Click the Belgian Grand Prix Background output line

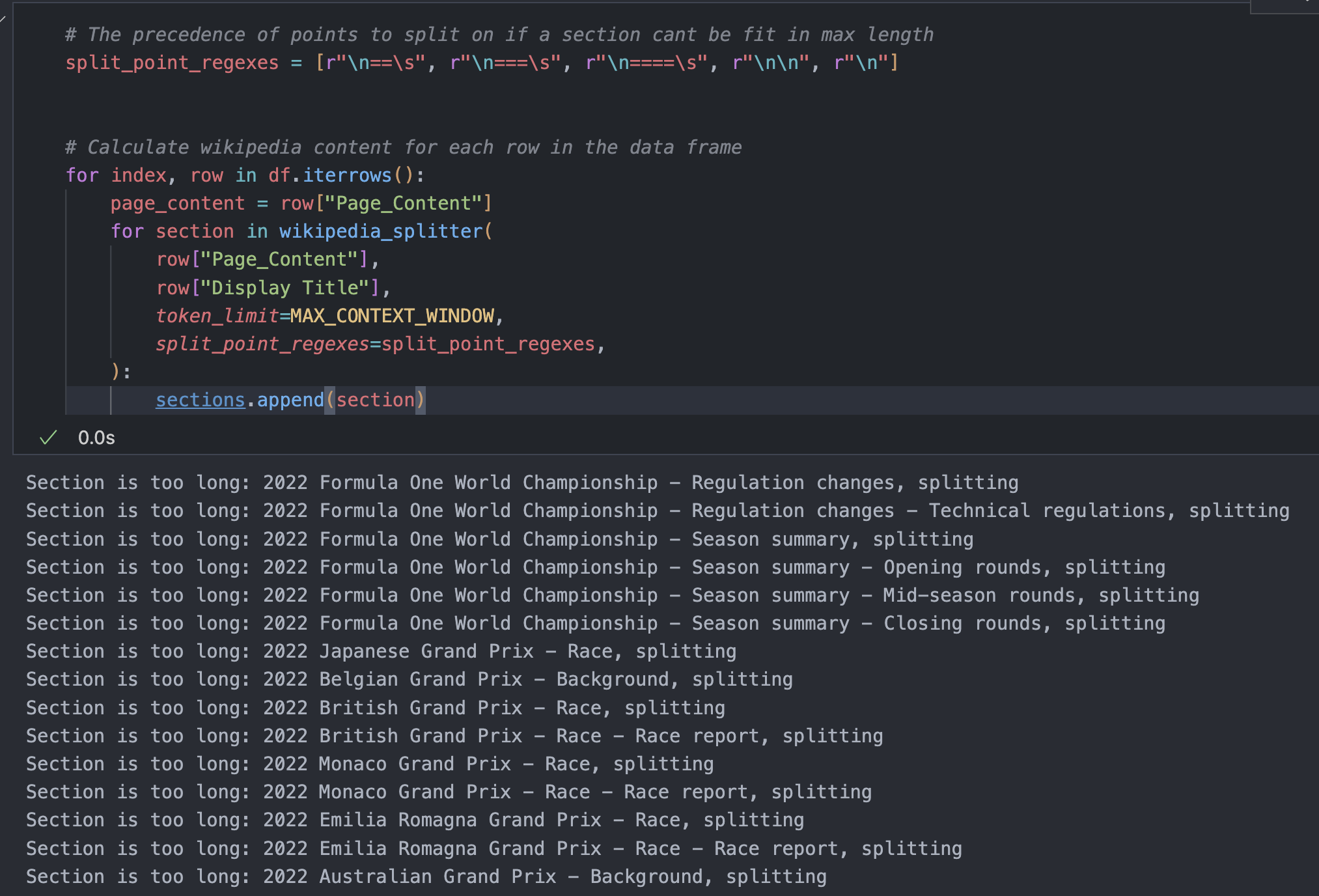point(409,679)
